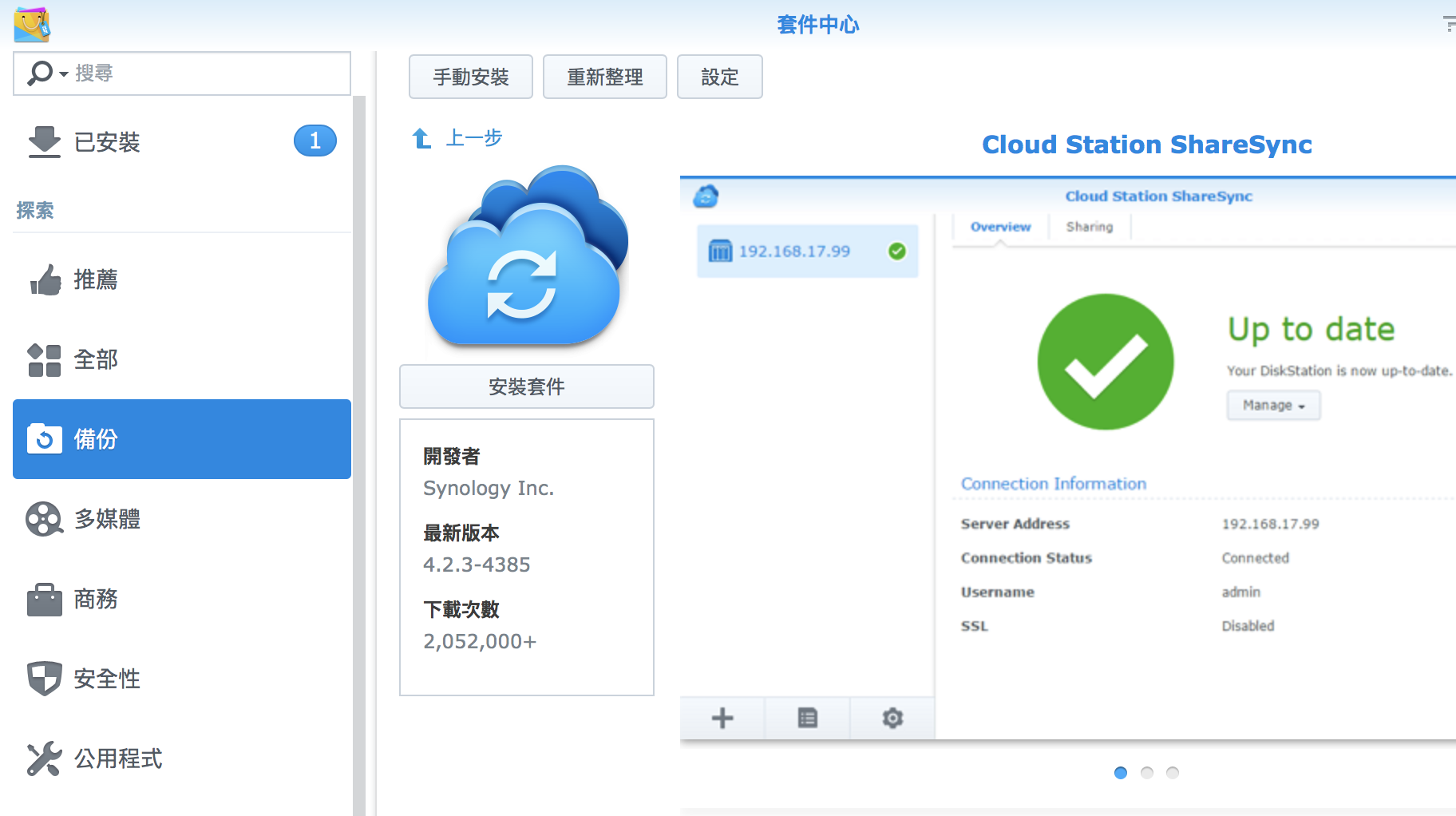Image resolution: width=1456 pixels, height=816 pixels.
Task: Click the list log icon beside the plus
Action: (807, 718)
